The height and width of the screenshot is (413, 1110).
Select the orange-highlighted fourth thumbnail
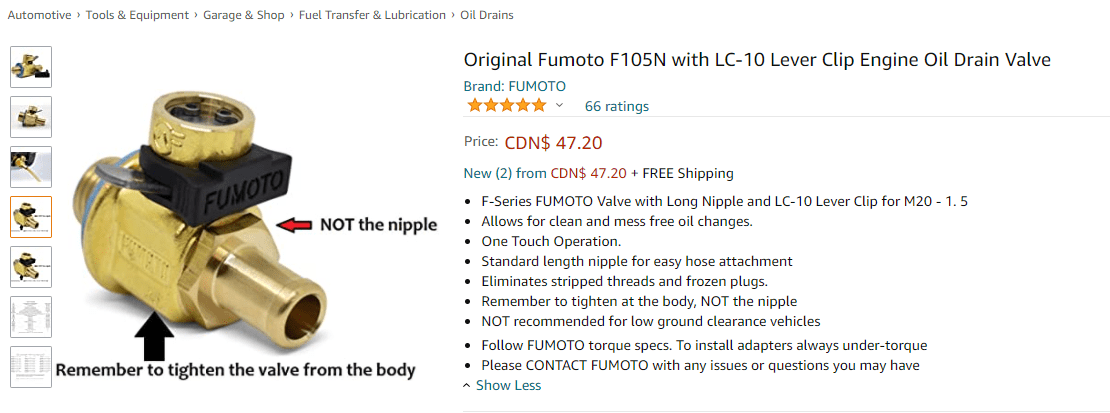coord(31,217)
